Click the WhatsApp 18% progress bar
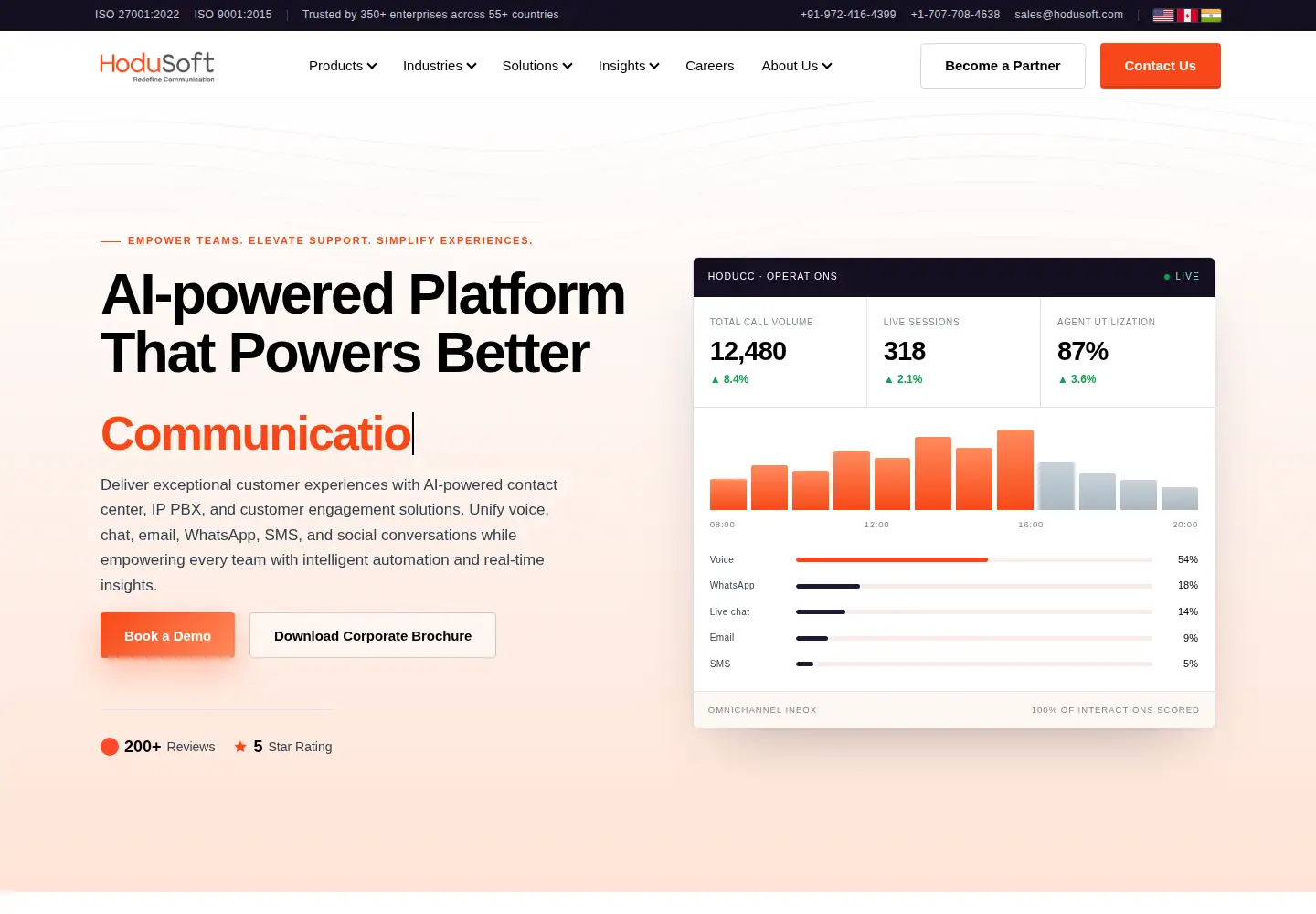1316x914 pixels. coord(973,586)
